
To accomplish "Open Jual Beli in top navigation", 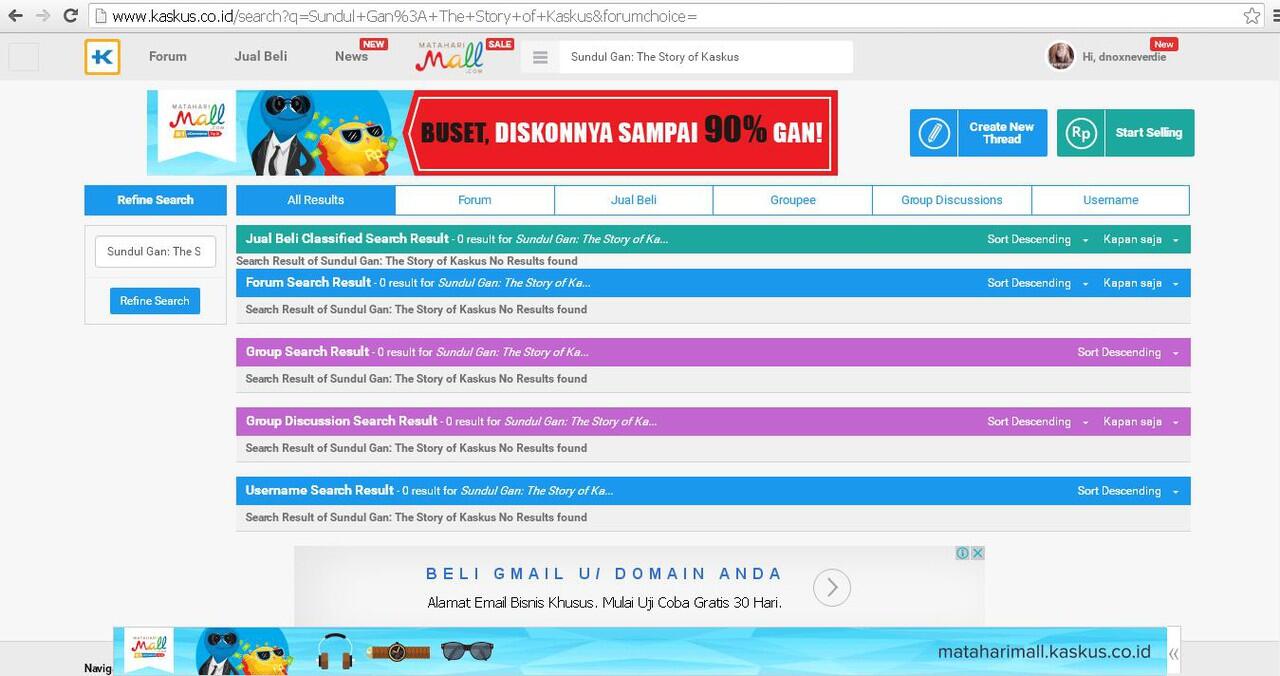I will tap(261, 56).
